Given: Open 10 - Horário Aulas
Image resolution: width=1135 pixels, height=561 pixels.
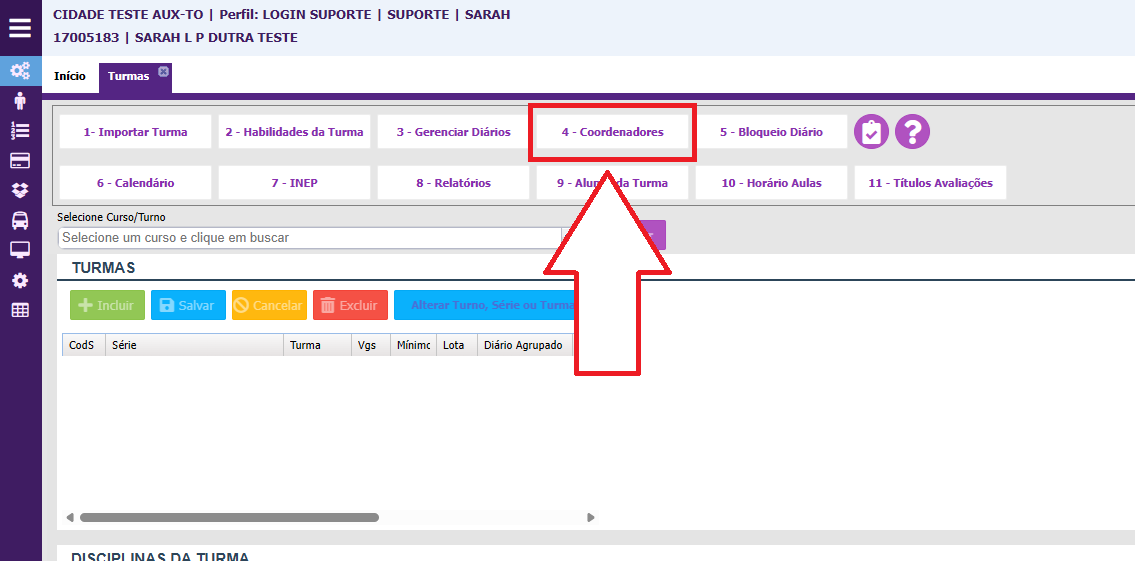Looking at the screenshot, I should [771, 183].
